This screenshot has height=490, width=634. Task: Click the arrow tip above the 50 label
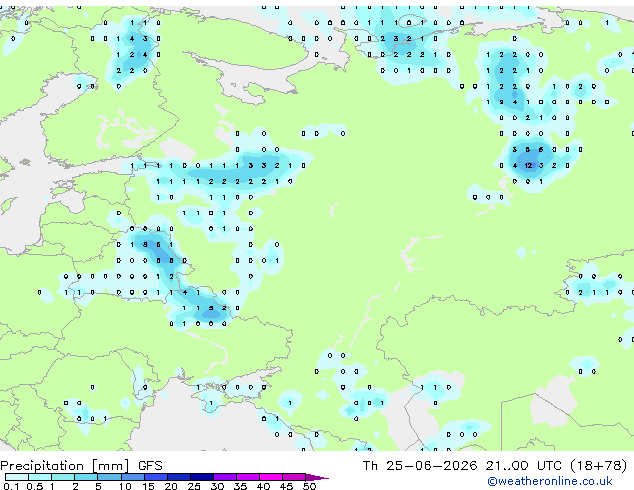click(317, 477)
